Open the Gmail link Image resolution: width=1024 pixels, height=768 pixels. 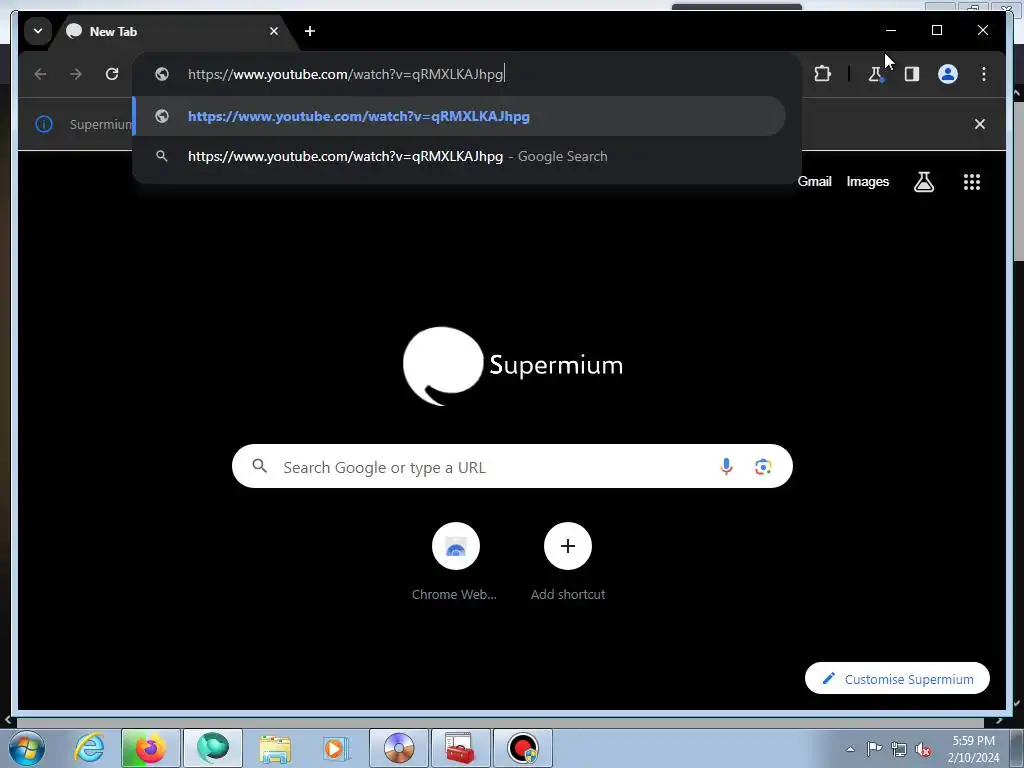tap(814, 182)
